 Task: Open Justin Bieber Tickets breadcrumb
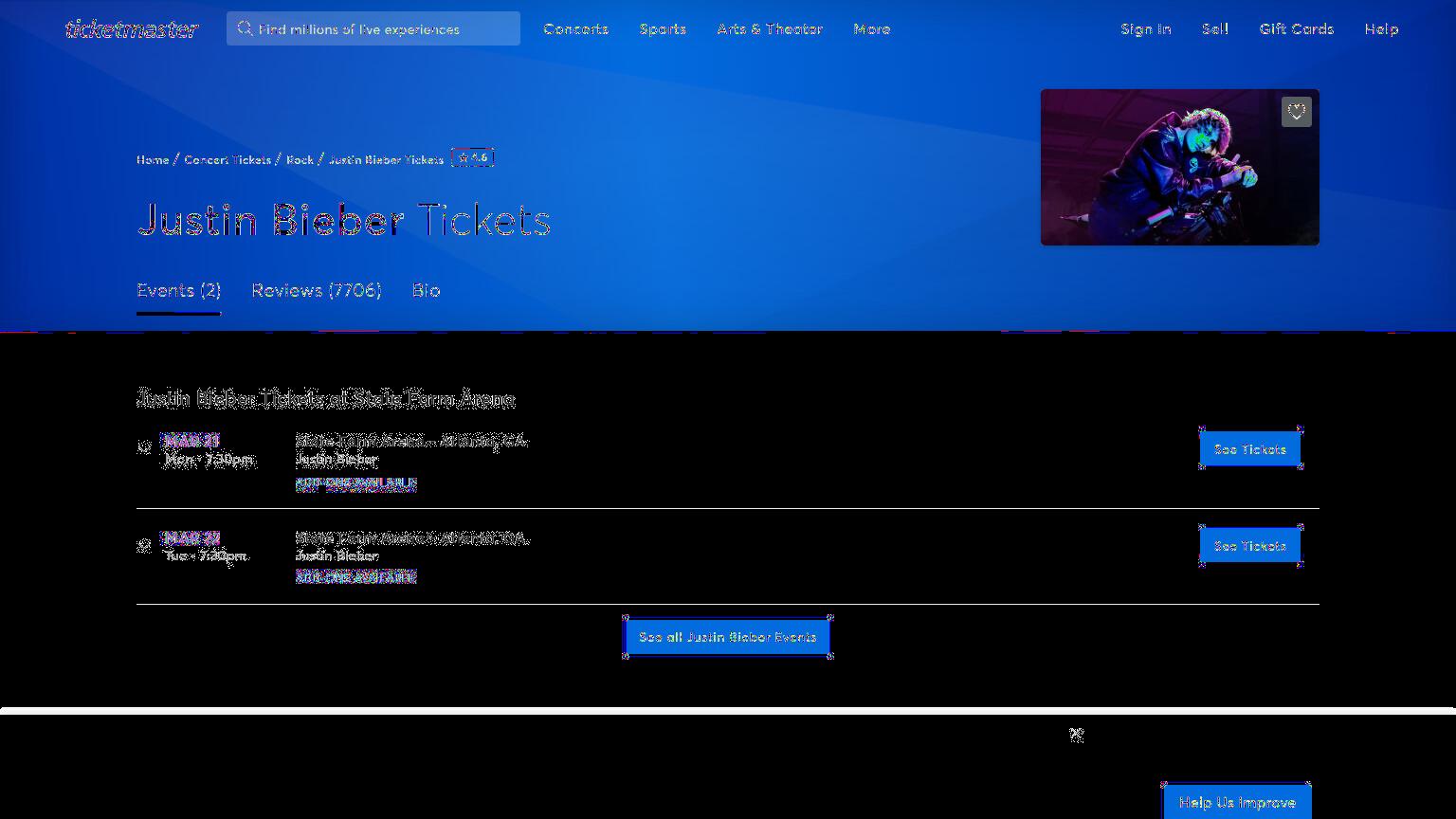coord(386,159)
